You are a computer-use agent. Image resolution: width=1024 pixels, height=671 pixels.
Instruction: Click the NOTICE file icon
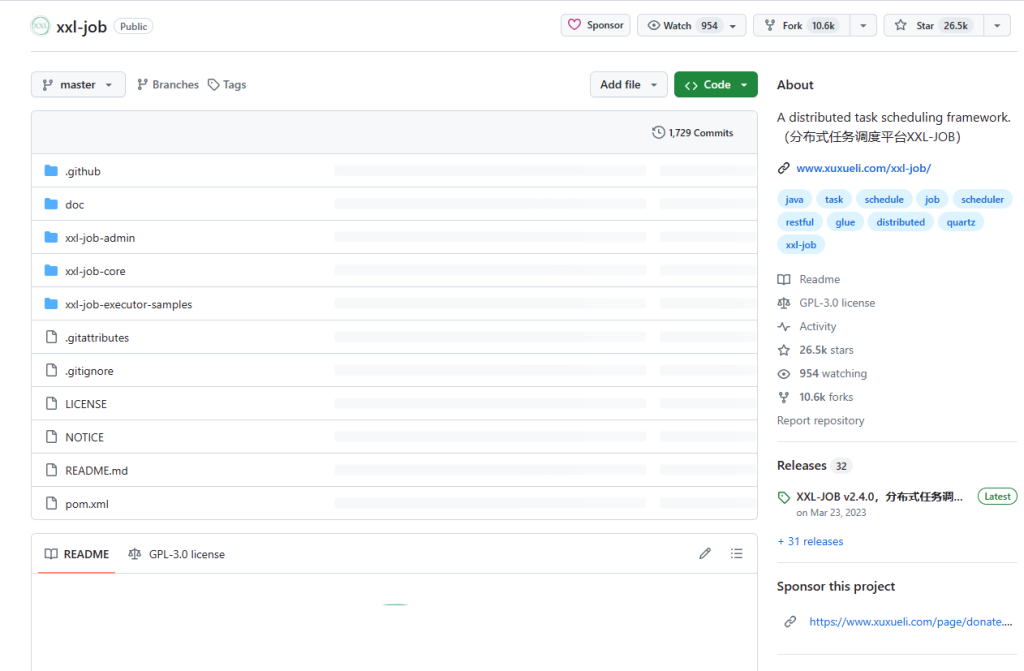pyautogui.click(x=51, y=436)
